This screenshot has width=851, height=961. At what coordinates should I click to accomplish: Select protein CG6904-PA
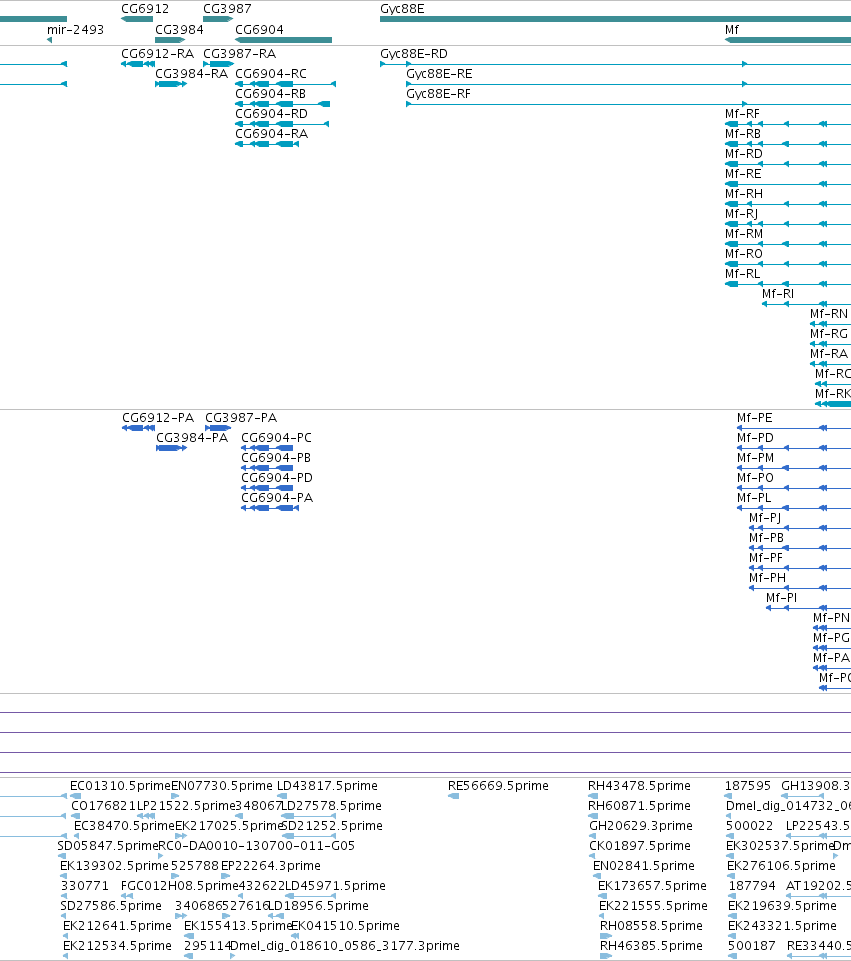277,498
